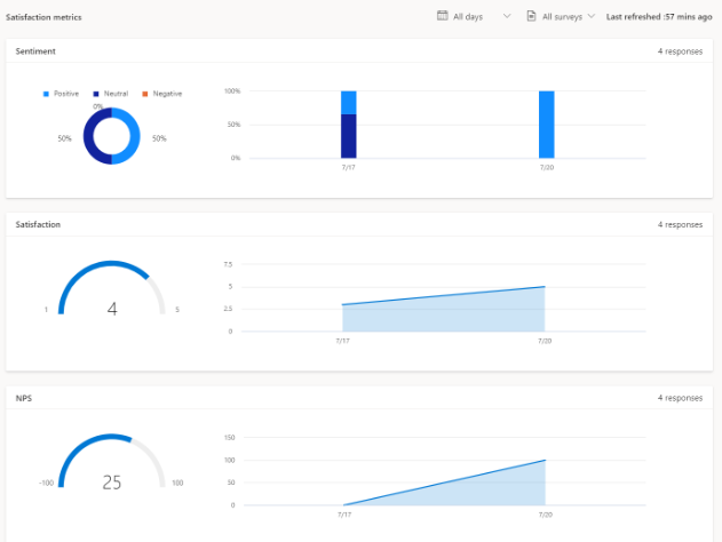This screenshot has width=722, height=542.
Task: Click the Satisfaction section title
Action: pos(38,224)
